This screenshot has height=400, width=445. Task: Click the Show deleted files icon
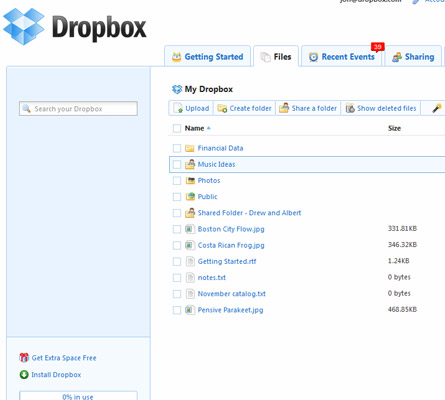click(x=350, y=108)
